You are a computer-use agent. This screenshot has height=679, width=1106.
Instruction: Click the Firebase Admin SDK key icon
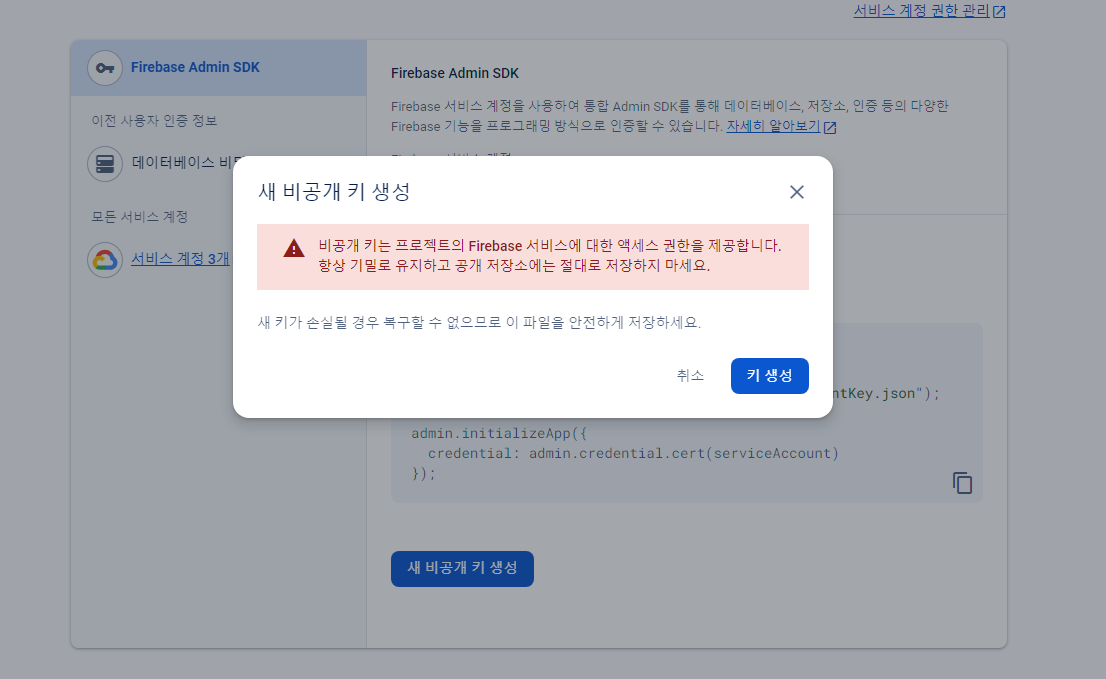coord(105,68)
